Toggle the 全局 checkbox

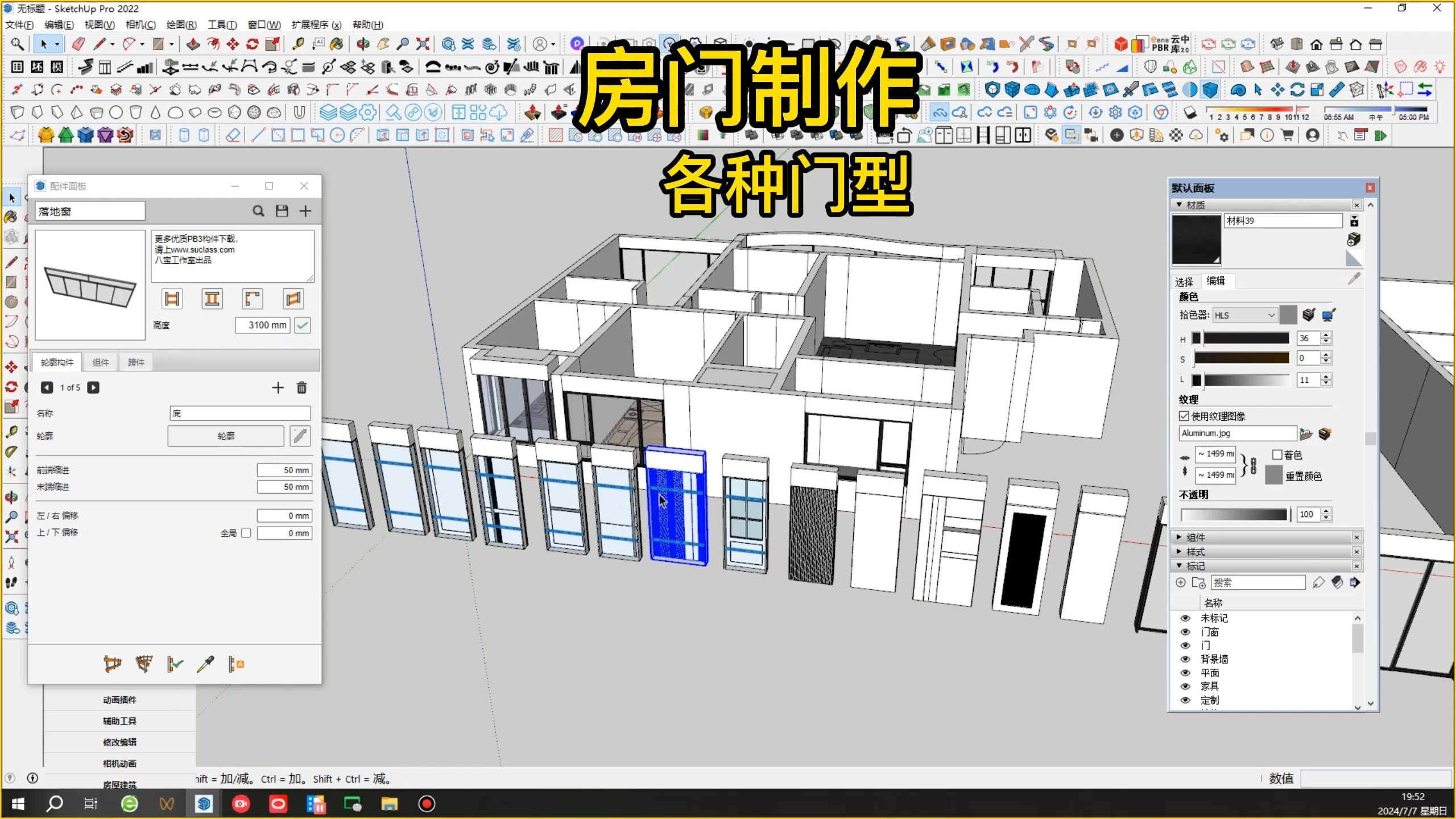coord(246,533)
